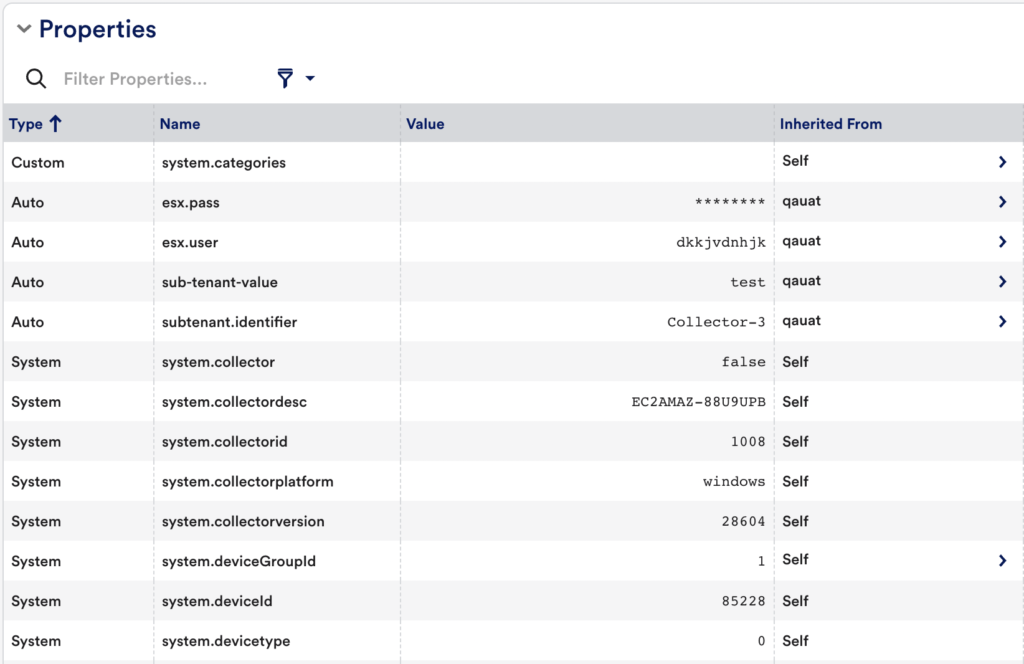Open the system.categories row arrow
This screenshot has width=1024, height=664.
(x=1002, y=162)
